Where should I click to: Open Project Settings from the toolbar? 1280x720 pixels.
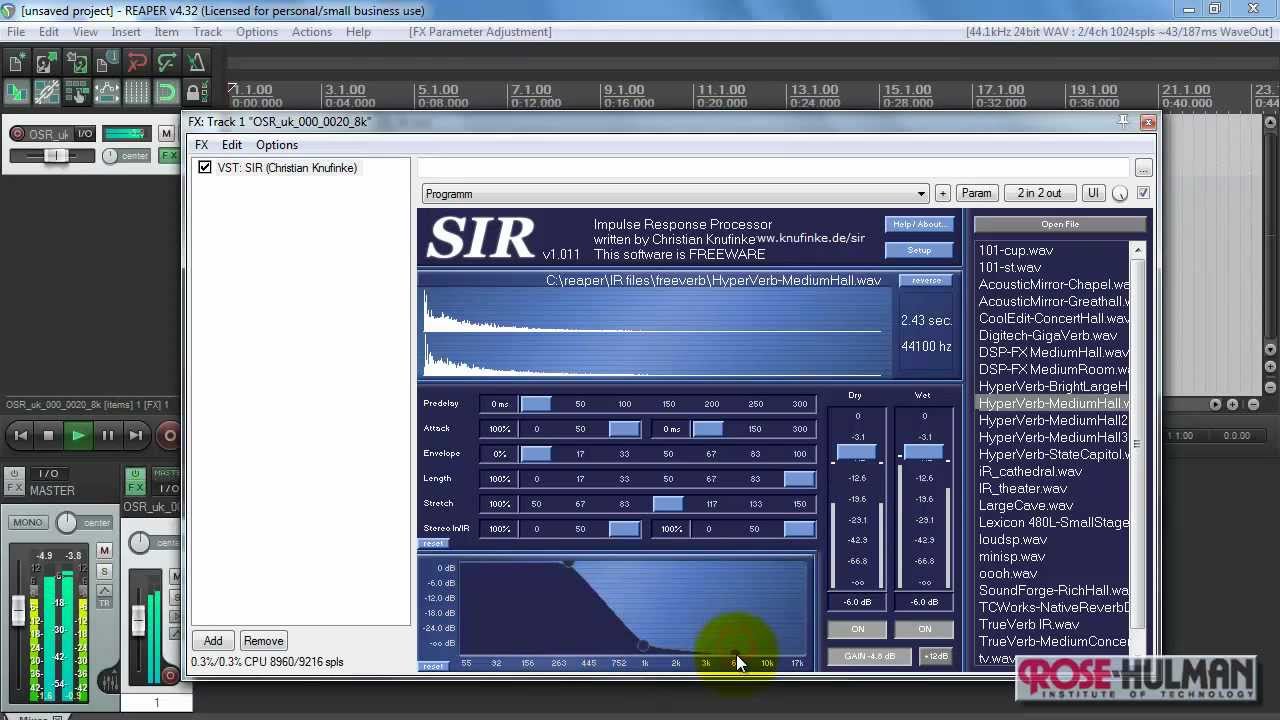[x=106, y=63]
